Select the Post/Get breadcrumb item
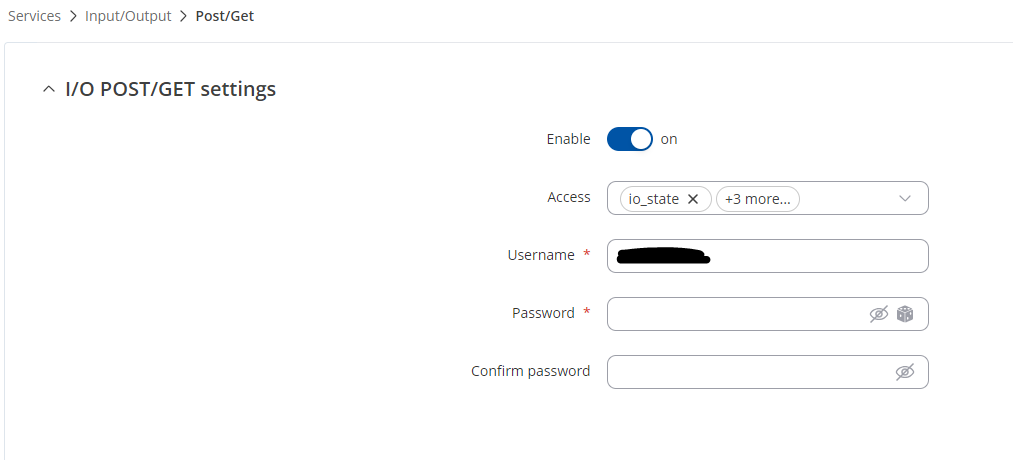 [x=225, y=17]
